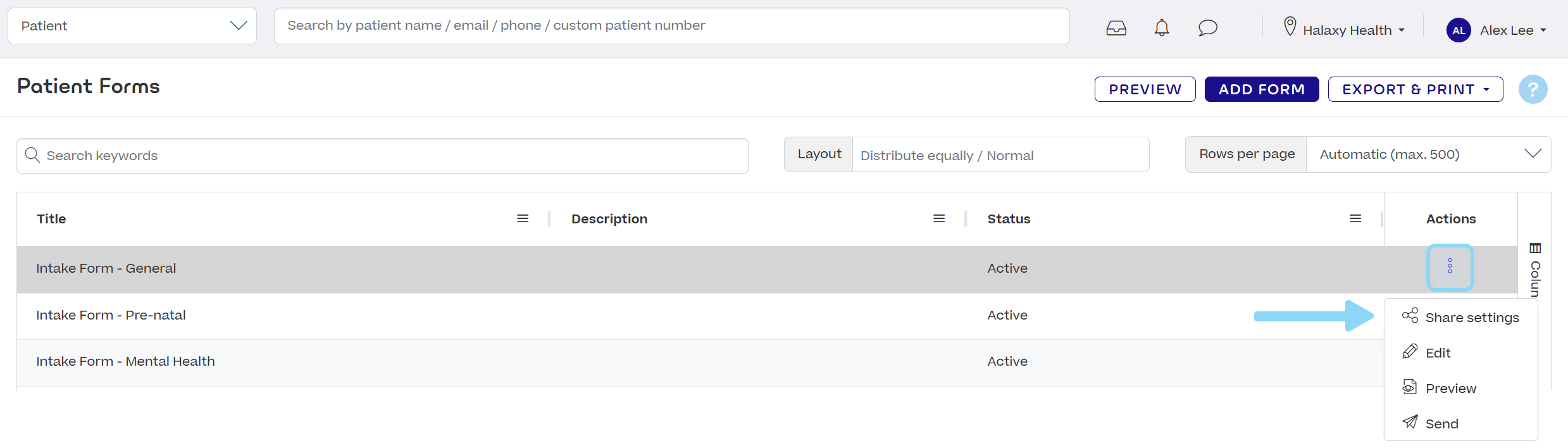This screenshot has height=448, width=1568.
Task: Click the notifications bell icon
Action: click(1162, 27)
